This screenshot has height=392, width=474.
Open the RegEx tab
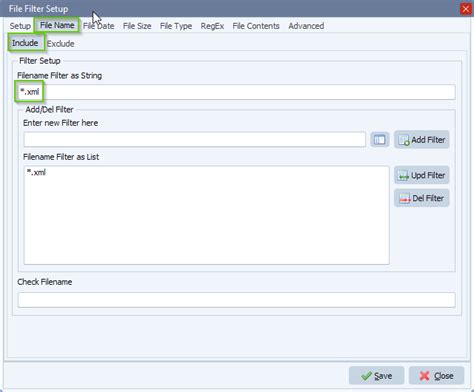pyautogui.click(x=212, y=26)
